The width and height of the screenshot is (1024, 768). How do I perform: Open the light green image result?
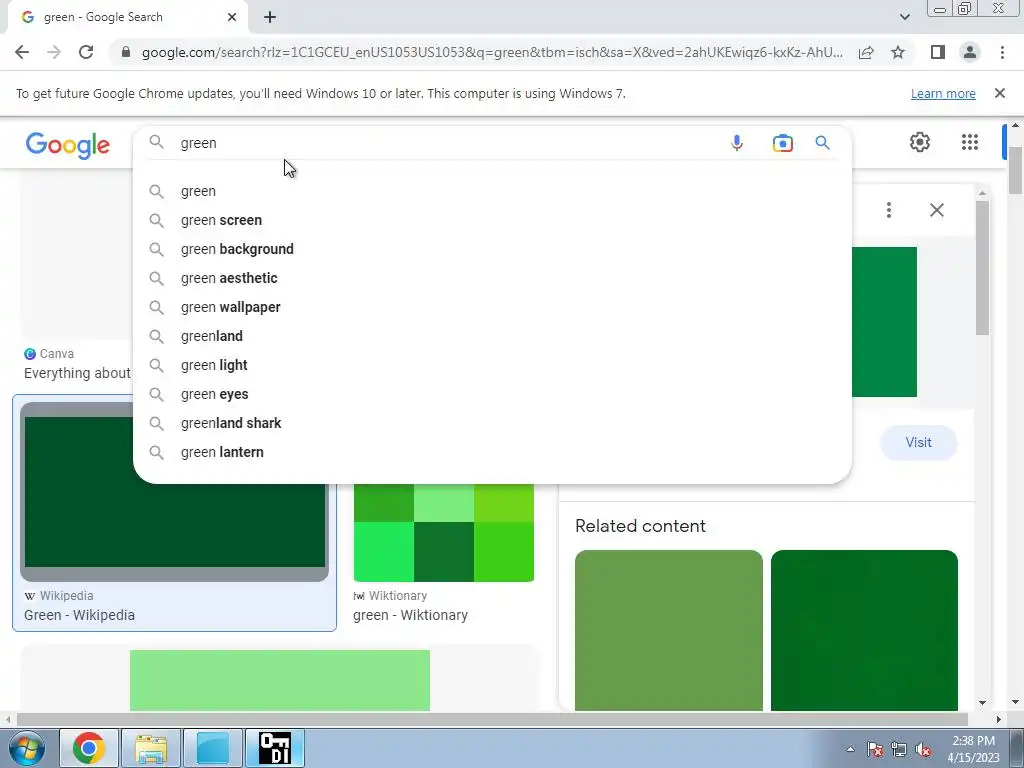click(x=280, y=680)
